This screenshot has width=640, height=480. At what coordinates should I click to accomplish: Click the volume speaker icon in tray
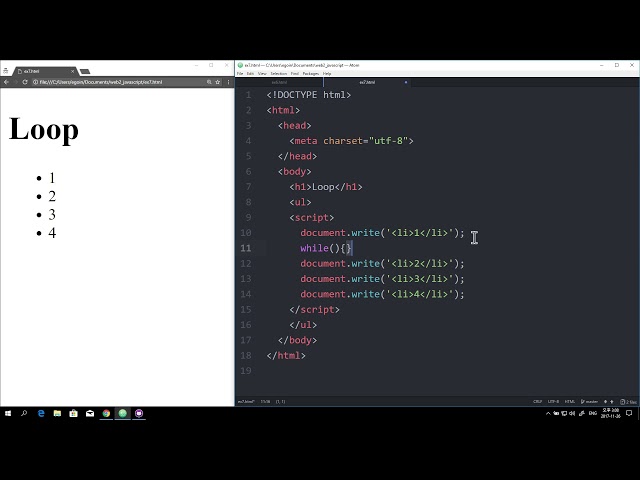[572, 413]
